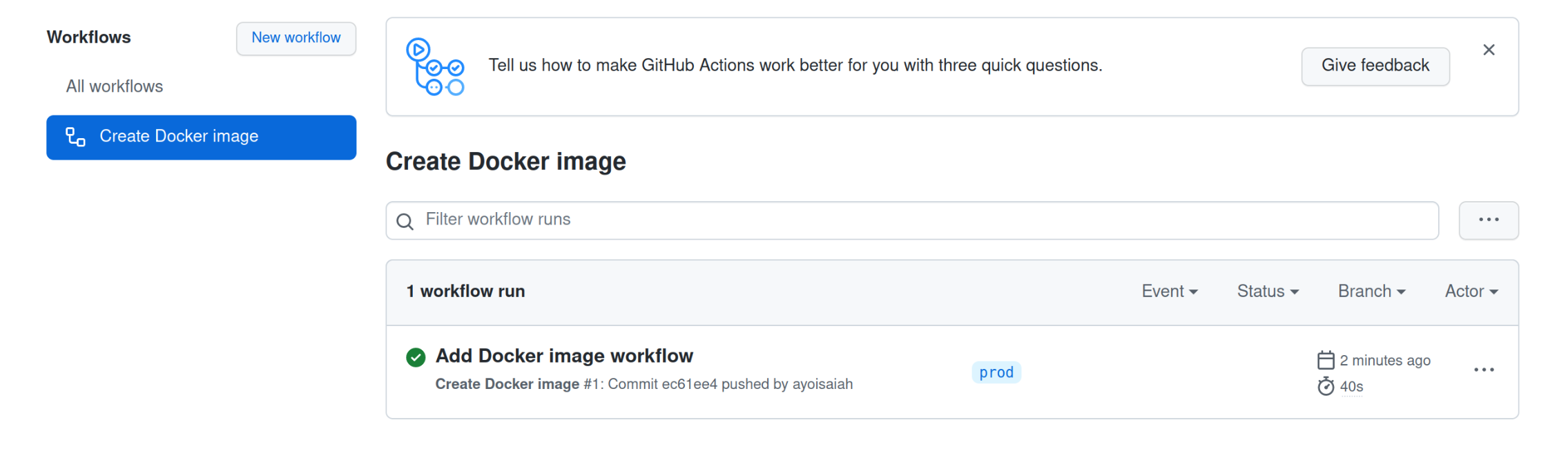Click the GitHub Actions illustration in the banner
Image resolution: width=1568 pixels, height=476 pixels.
(x=436, y=66)
